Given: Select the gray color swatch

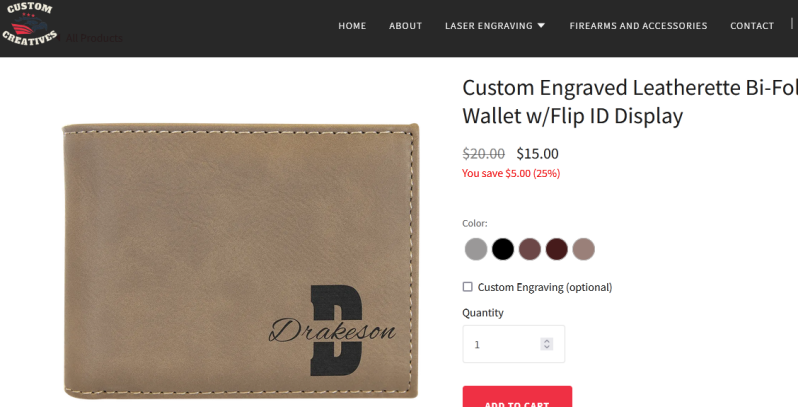Looking at the screenshot, I should pyautogui.click(x=476, y=249).
